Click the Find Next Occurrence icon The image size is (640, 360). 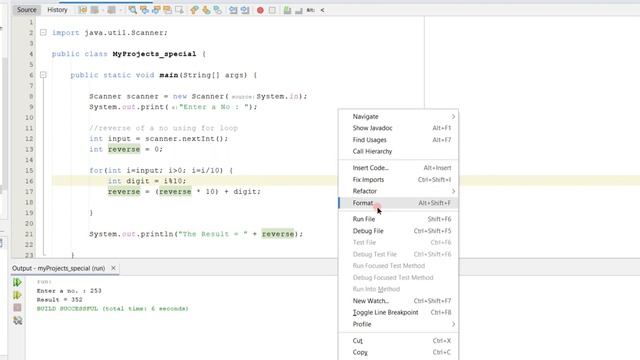156,10
